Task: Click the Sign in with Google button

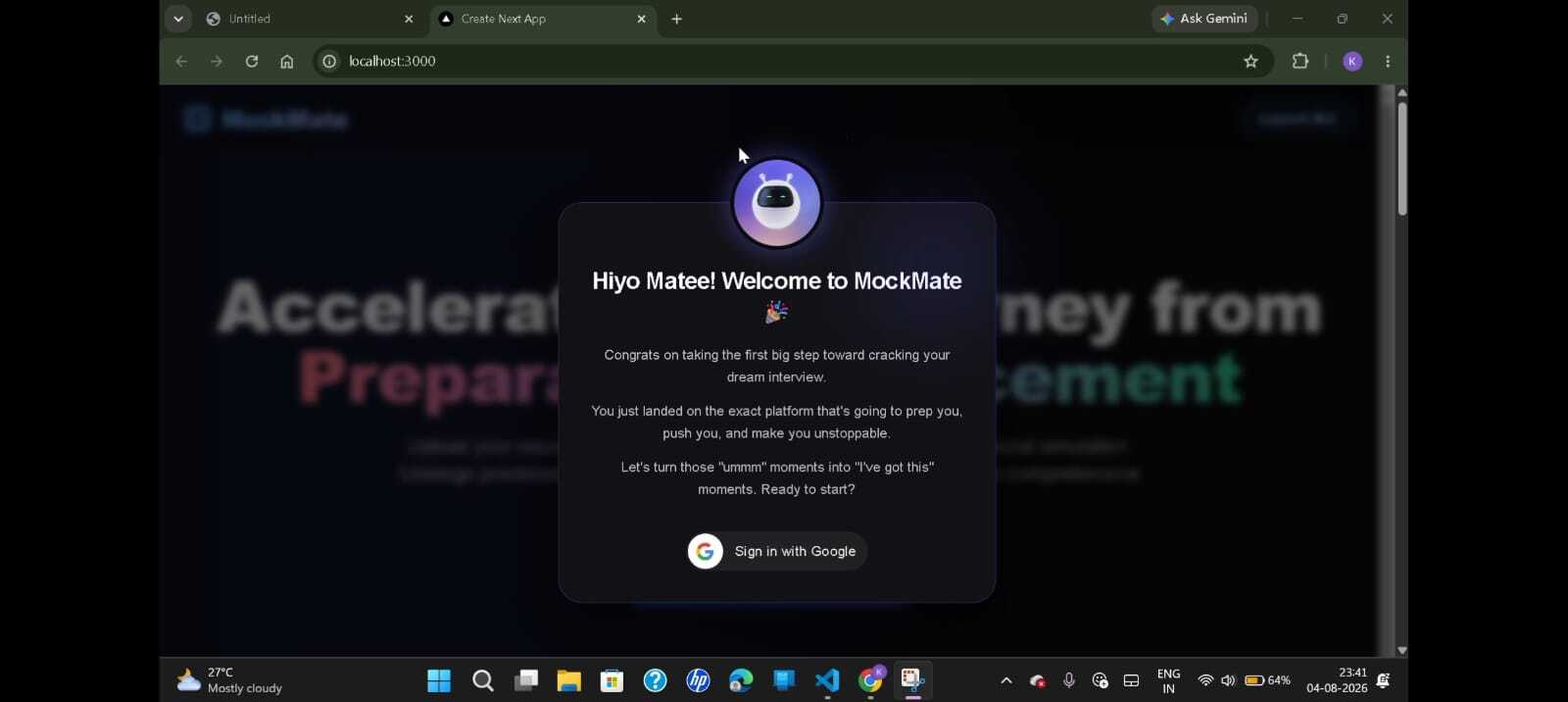Action: [x=777, y=551]
